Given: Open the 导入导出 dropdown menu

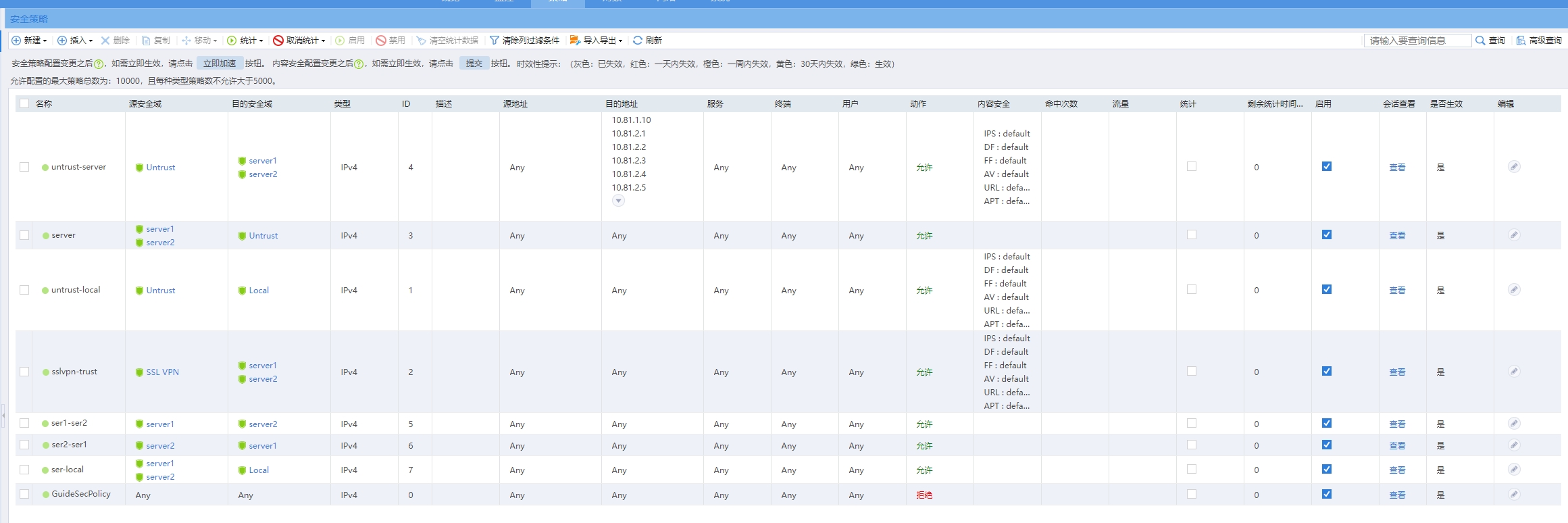Looking at the screenshot, I should (597, 41).
